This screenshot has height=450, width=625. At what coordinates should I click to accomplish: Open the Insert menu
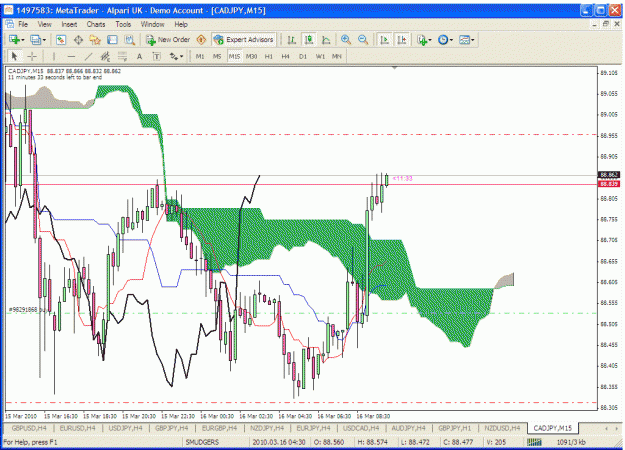pos(69,24)
